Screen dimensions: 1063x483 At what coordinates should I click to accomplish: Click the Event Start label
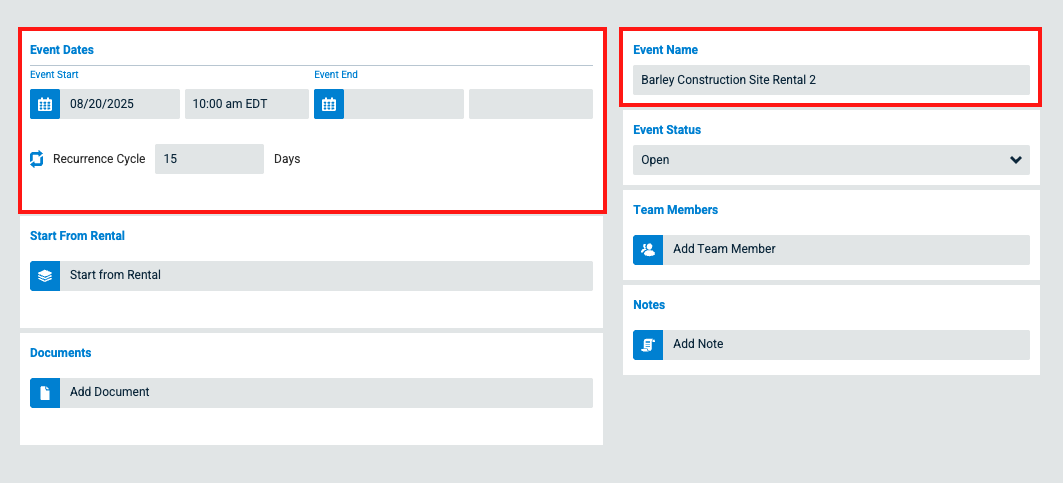(x=54, y=75)
